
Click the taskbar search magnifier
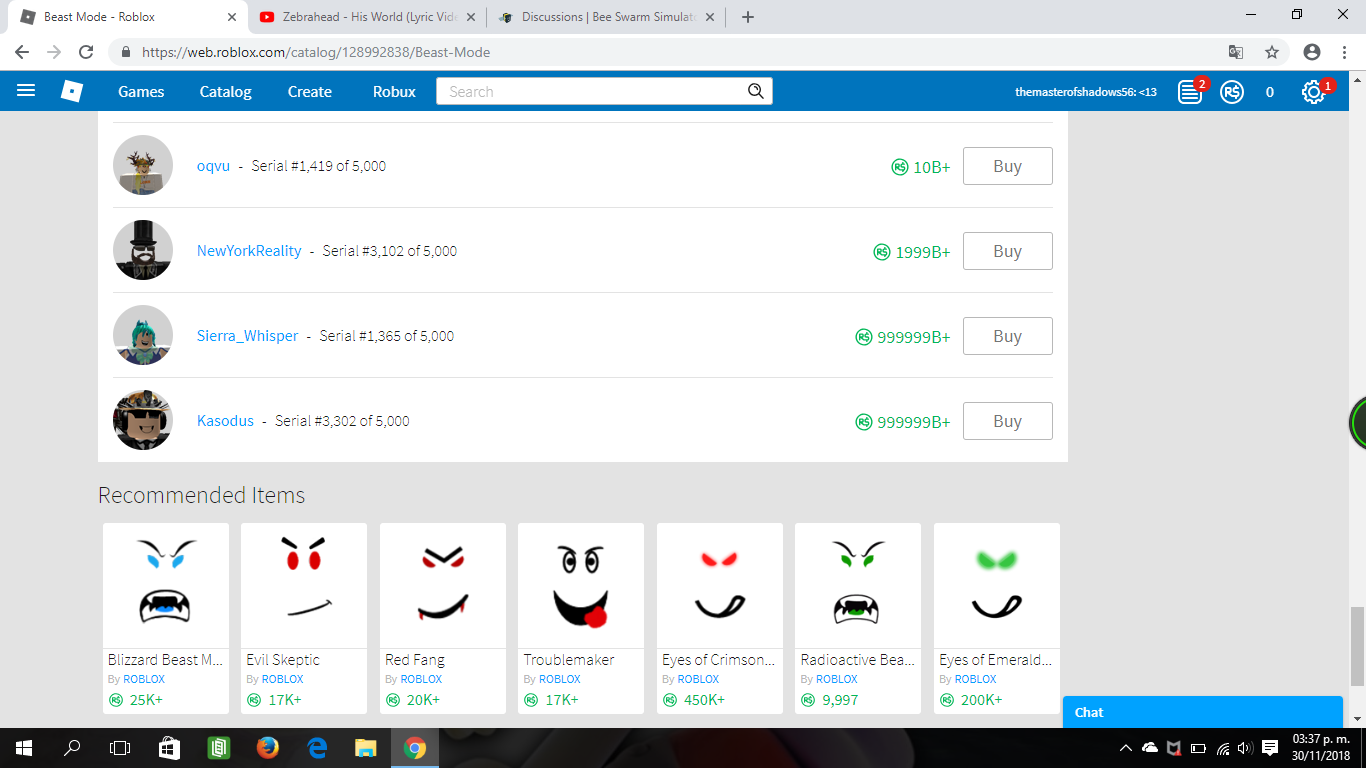[x=72, y=748]
